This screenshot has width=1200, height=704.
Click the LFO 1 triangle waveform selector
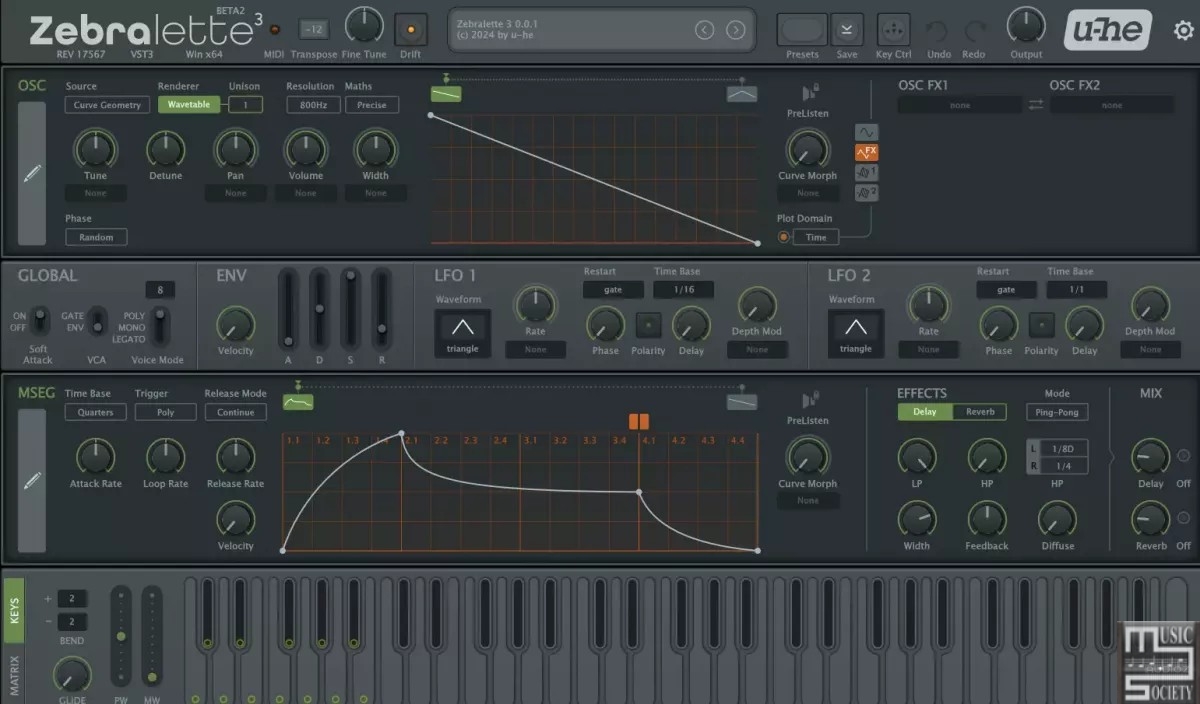click(463, 332)
